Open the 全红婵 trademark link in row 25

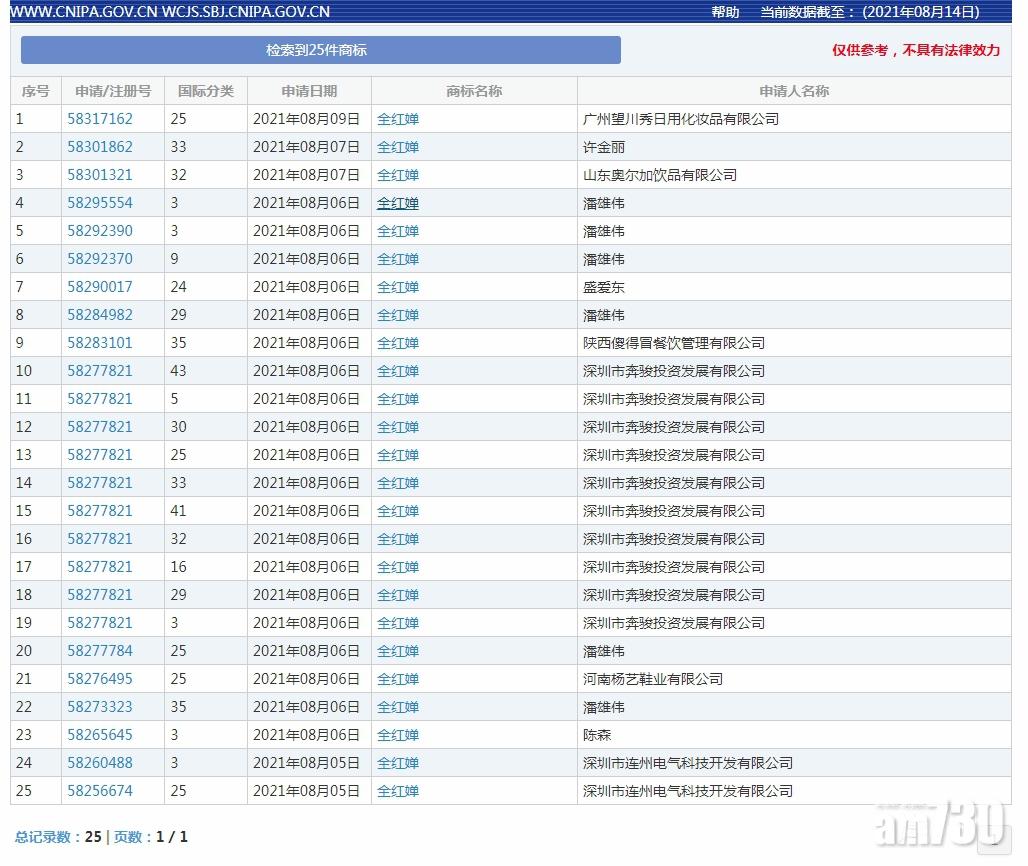[x=398, y=791]
